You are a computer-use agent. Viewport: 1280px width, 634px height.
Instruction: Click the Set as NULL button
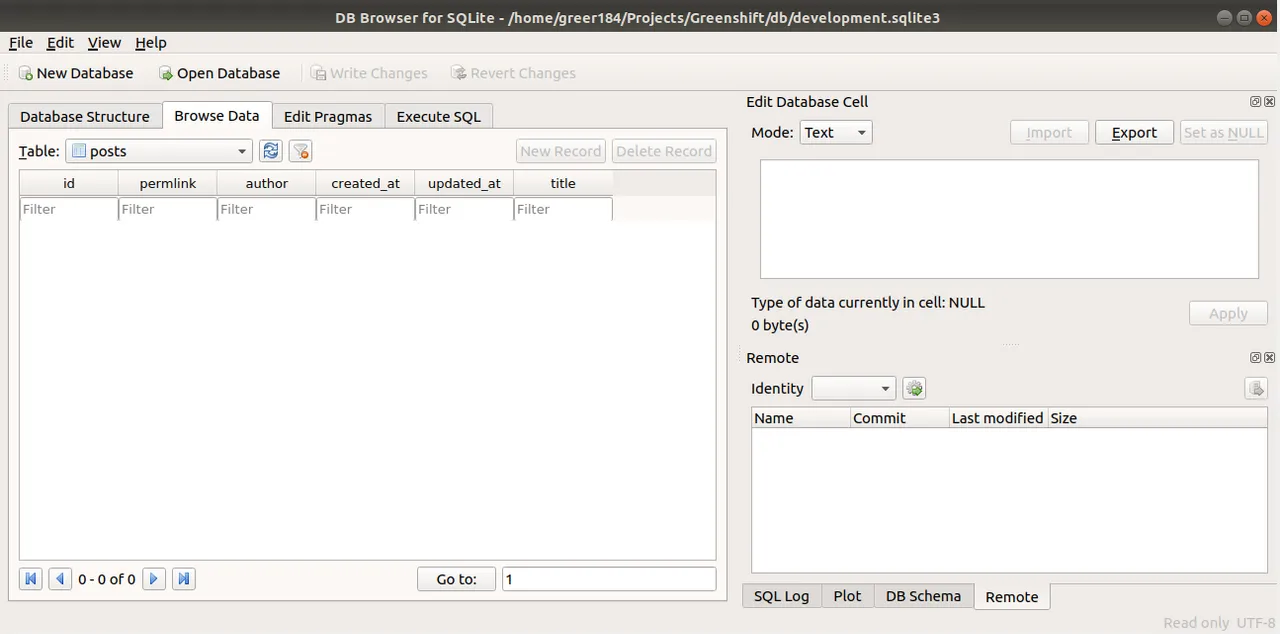(x=1224, y=132)
